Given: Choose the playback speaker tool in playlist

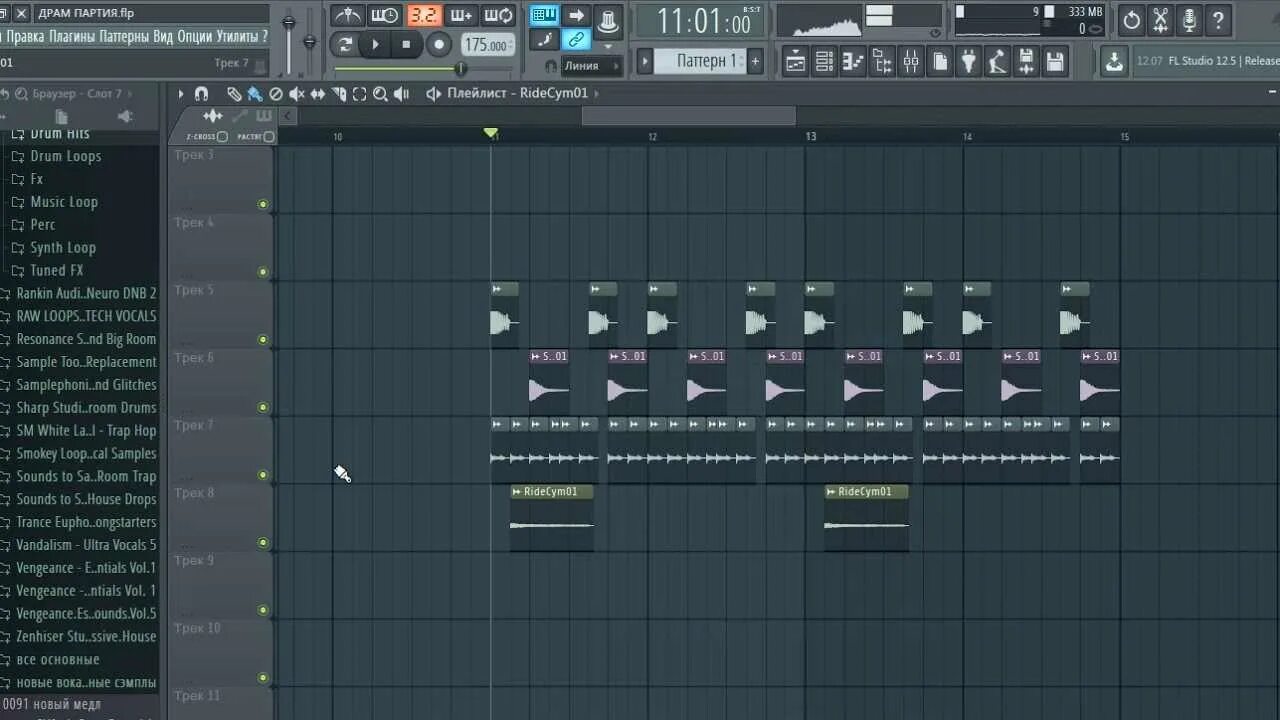Looking at the screenshot, I should click(402, 93).
